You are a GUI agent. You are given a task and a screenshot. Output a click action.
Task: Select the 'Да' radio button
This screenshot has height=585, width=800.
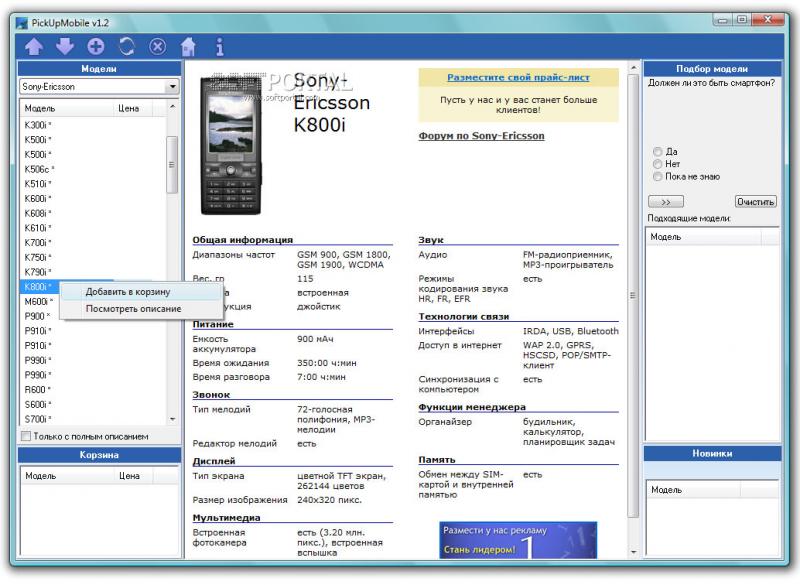click(x=658, y=152)
